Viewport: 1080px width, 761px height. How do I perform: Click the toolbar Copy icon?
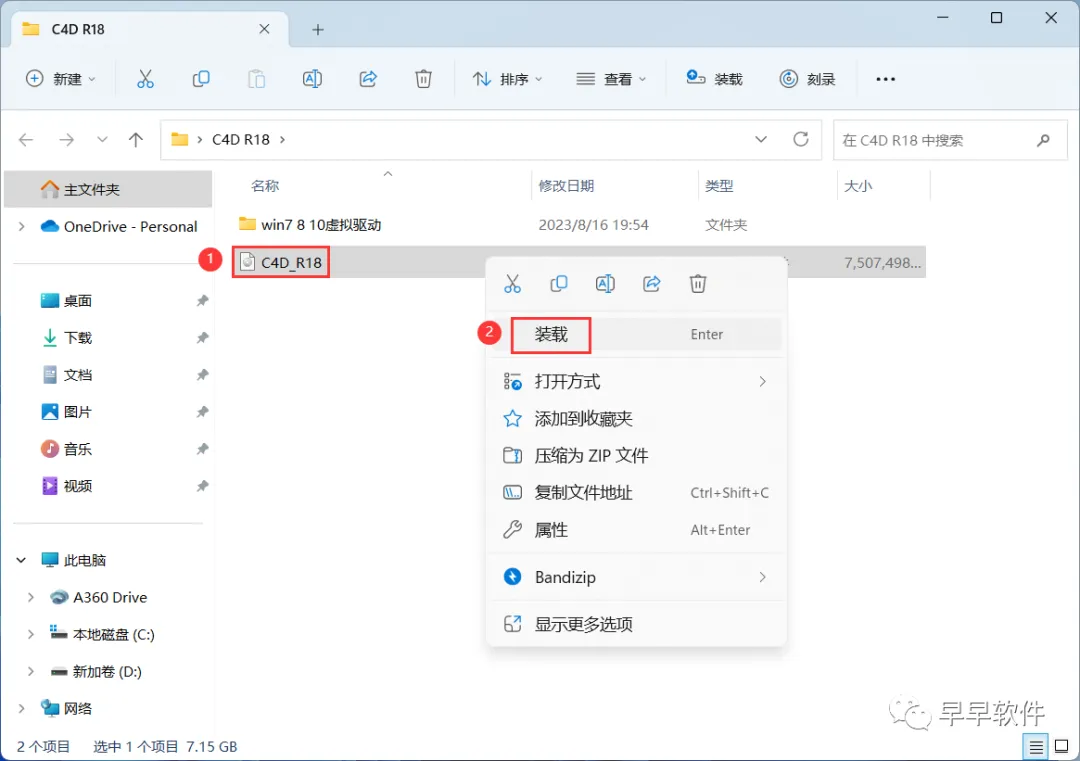coord(201,79)
